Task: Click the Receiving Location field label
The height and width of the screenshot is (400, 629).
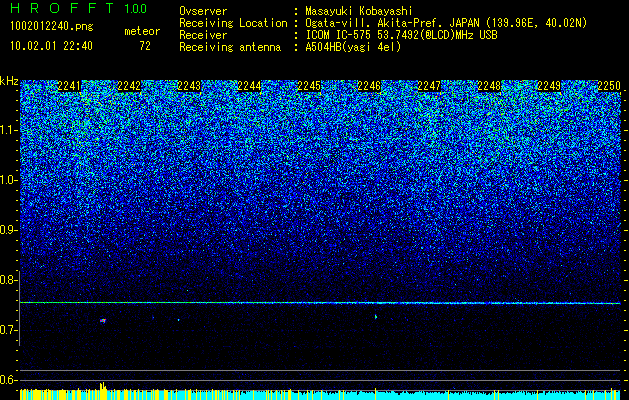Action: click(x=233, y=23)
